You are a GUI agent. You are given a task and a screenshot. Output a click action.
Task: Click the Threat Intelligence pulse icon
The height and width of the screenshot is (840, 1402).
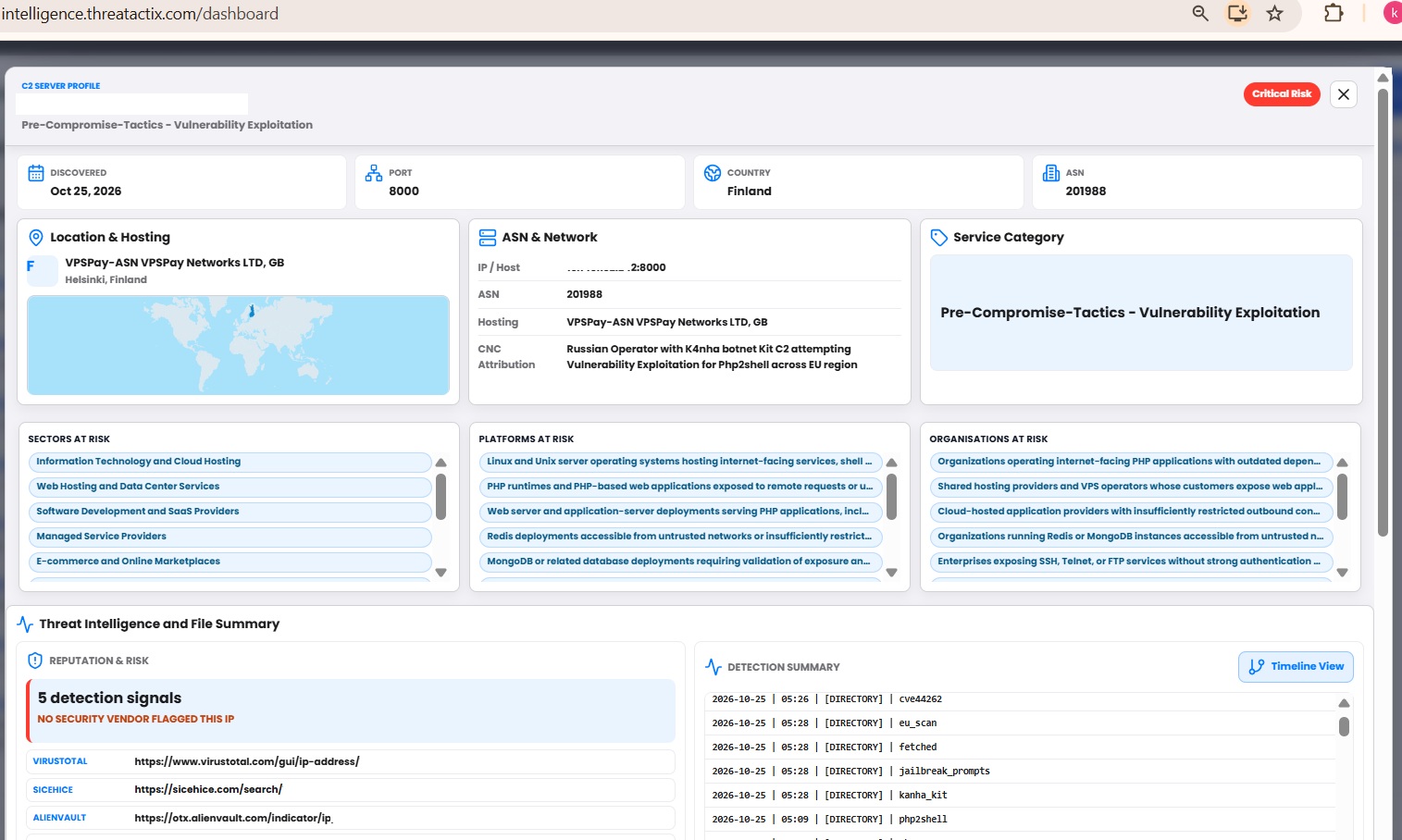[25, 624]
